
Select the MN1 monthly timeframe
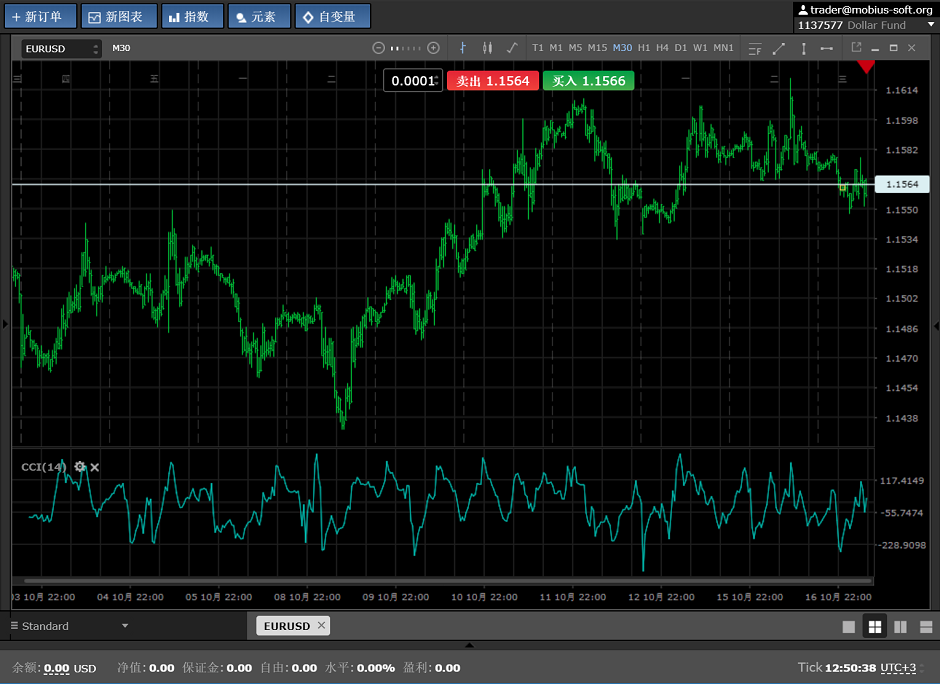[x=723, y=48]
